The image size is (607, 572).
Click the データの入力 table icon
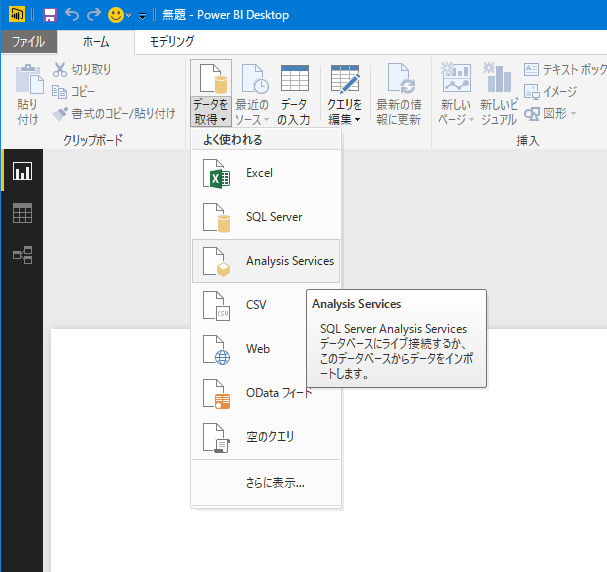pos(294,80)
